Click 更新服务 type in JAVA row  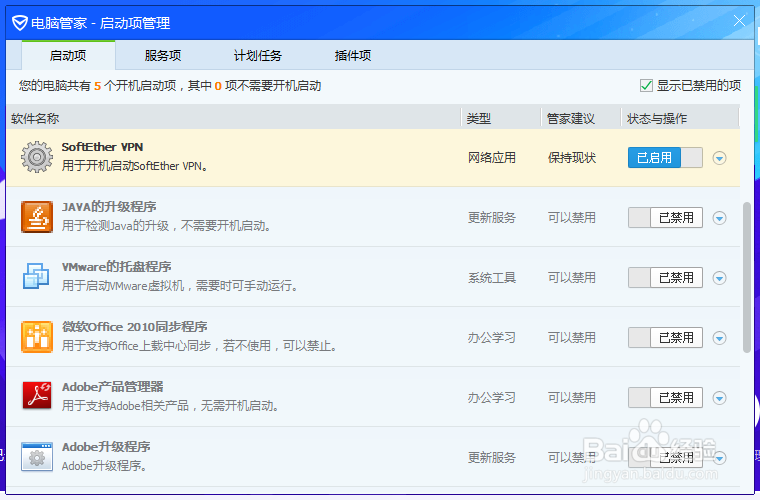click(x=491, y=218)
